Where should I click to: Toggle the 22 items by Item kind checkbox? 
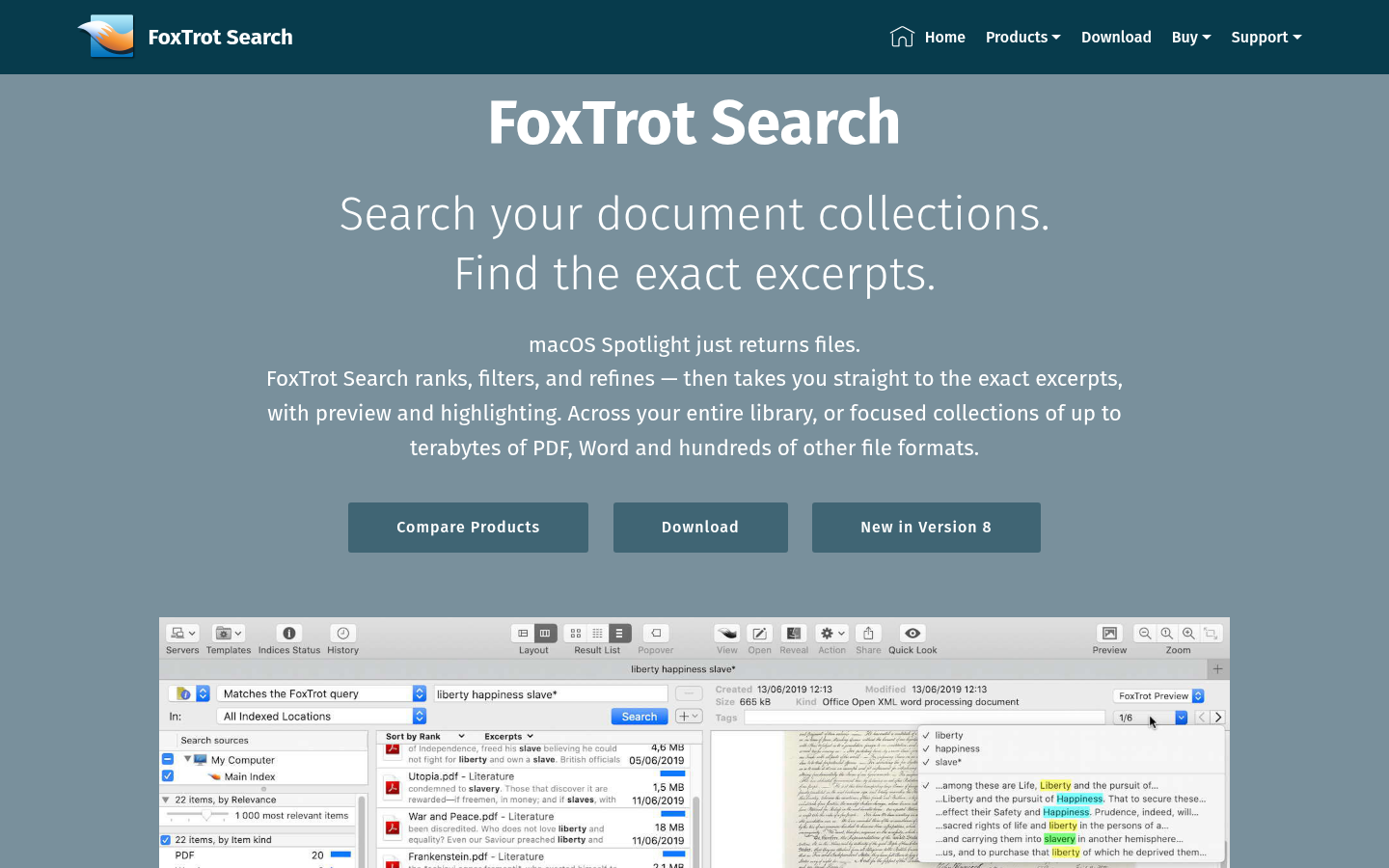[166, 840]
